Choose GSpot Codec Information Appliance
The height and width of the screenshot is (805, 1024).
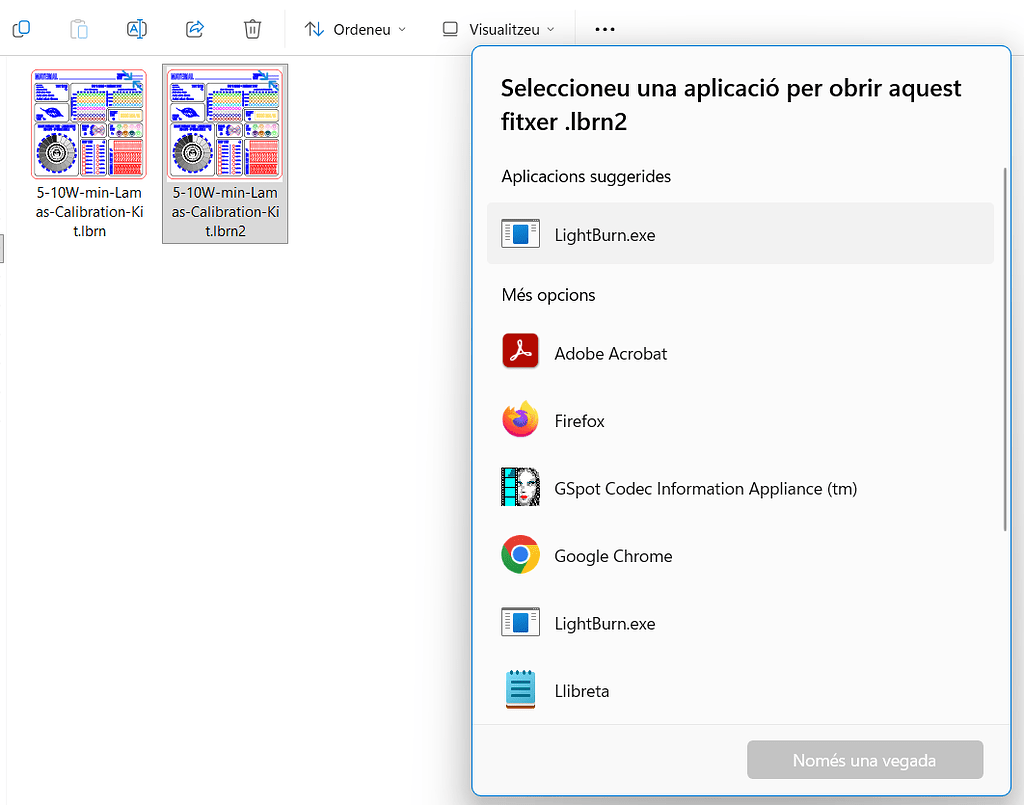(740, 488)
